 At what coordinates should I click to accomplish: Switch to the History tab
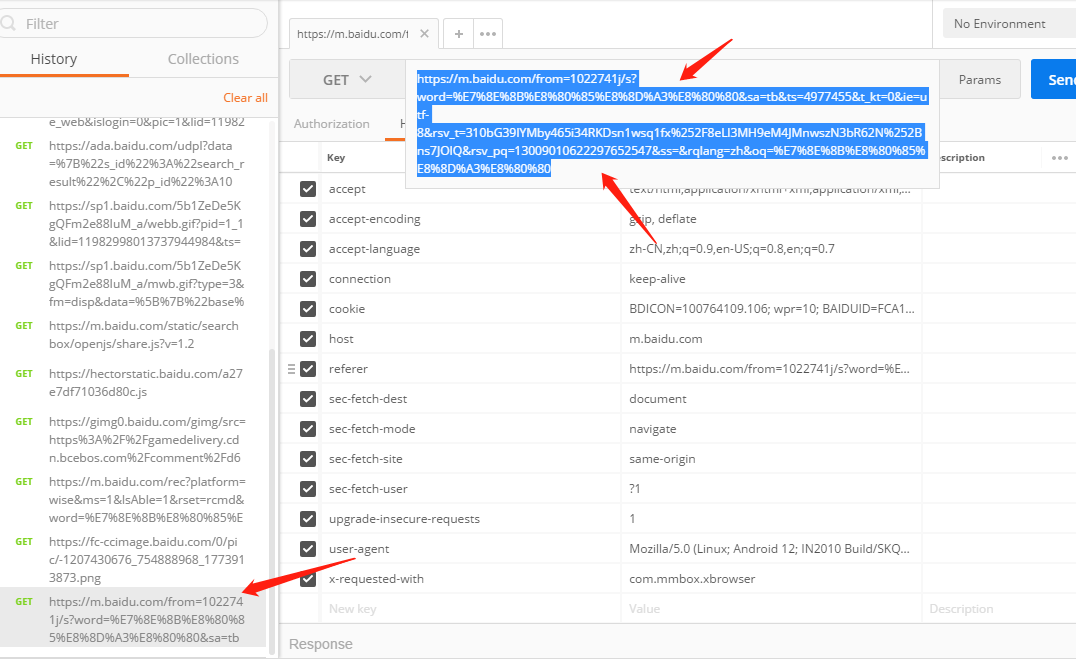[x=54, y=59]
